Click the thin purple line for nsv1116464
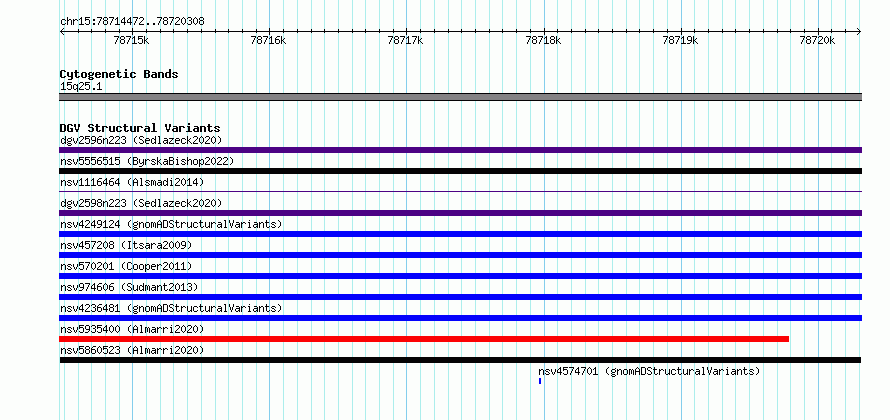The width and height of the screenshot is (890, 420). point(460,192)
